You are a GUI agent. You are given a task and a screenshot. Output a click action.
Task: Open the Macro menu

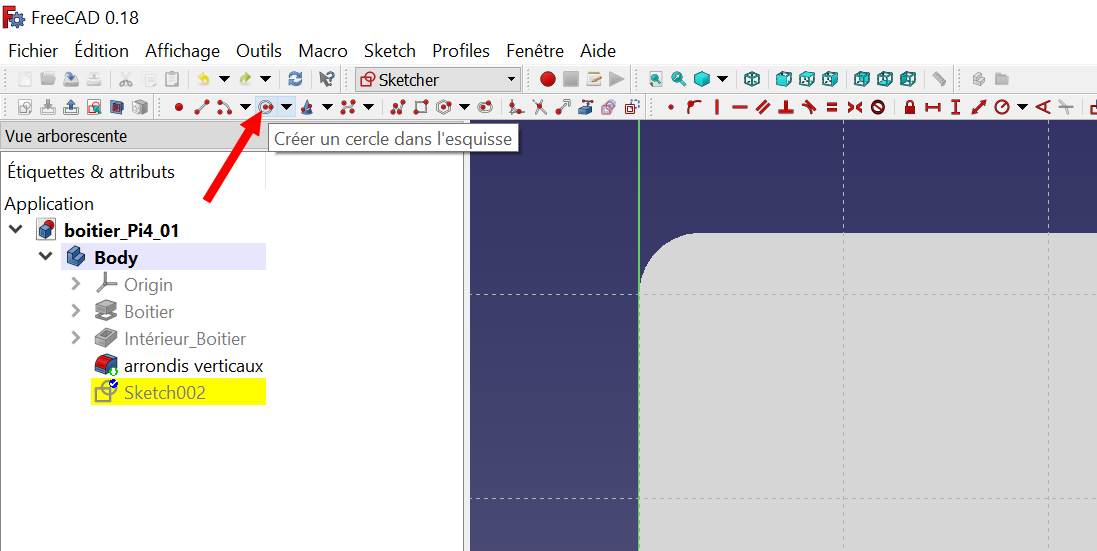click(323, 51)
